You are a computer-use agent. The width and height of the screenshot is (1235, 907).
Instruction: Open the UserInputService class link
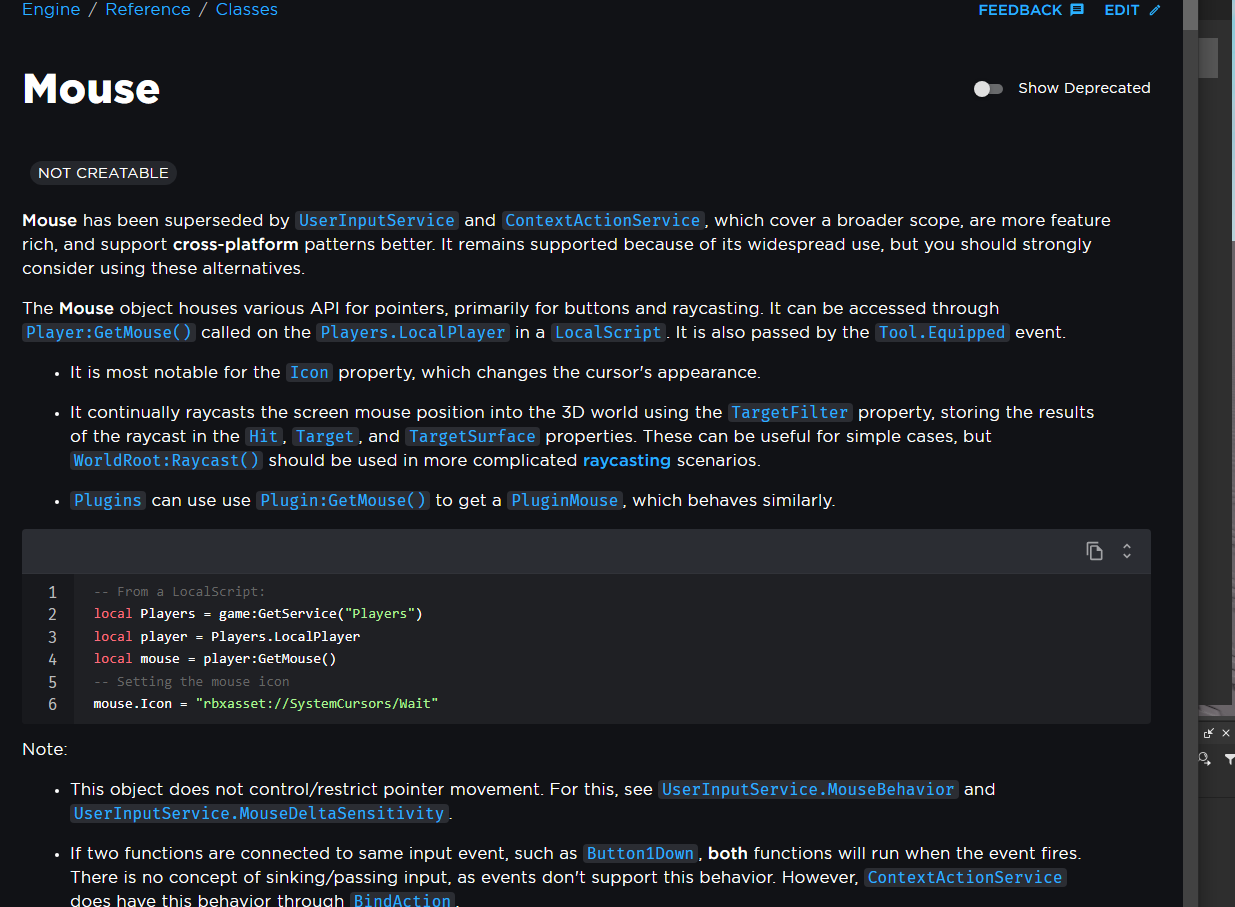pyautogui.click(x=377, y=220)
